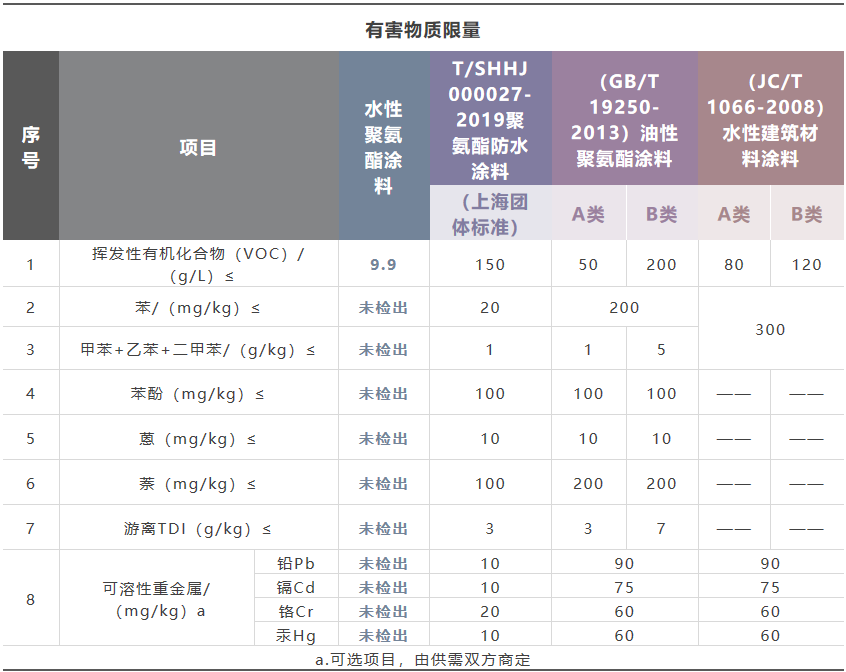Click the merged 300 value cell
The image size is (846, 672).
tap(770, 329)
